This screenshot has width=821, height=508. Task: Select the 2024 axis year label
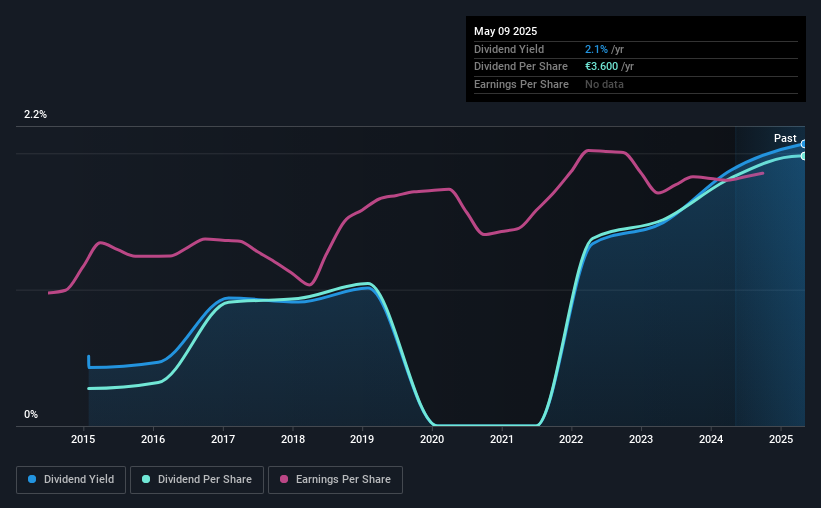(x=711, y=439)
